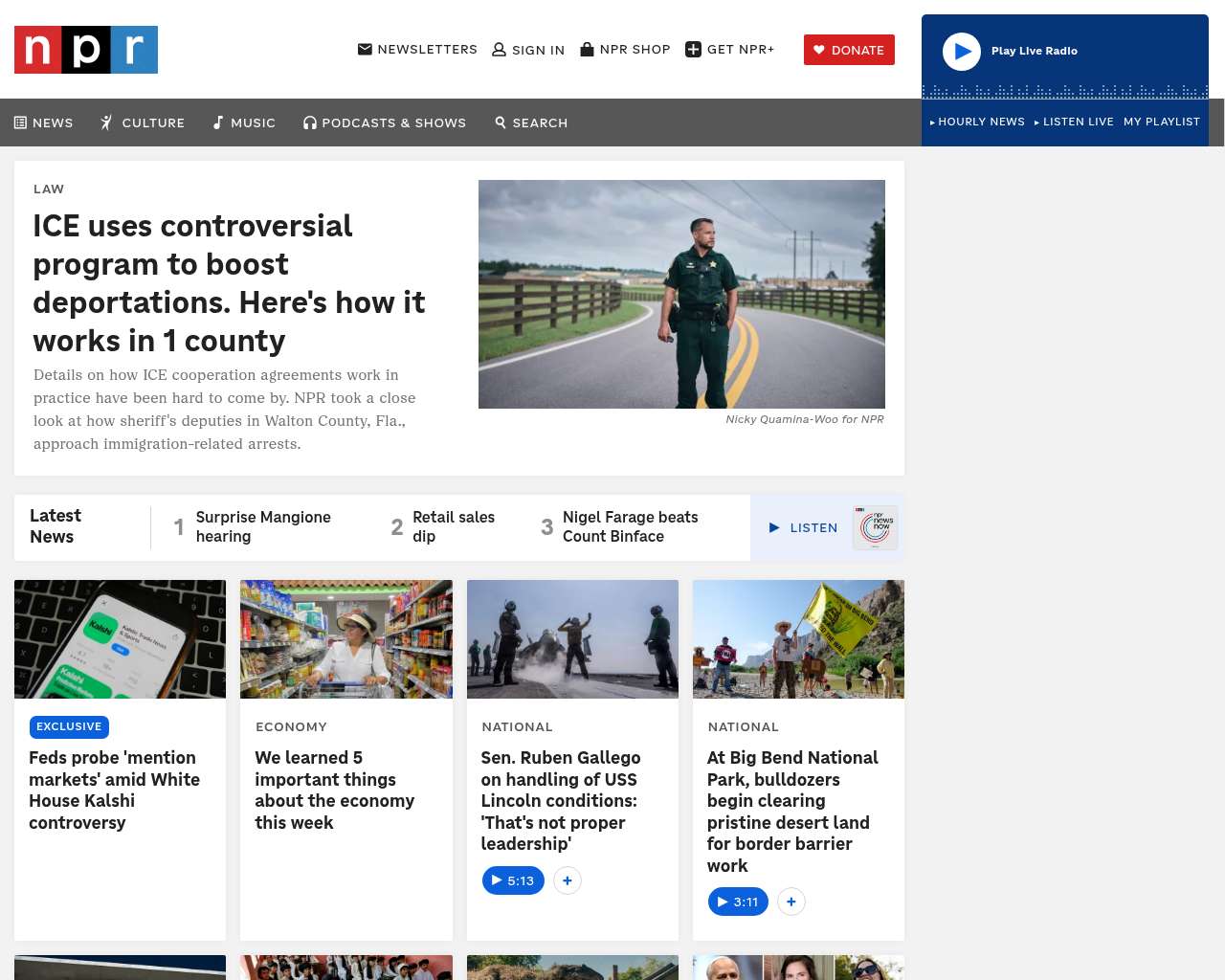Click the Get NPR+ plus icon
Image resolution: width=1225 pixels, height=980 pixels.
pos(694,49)
